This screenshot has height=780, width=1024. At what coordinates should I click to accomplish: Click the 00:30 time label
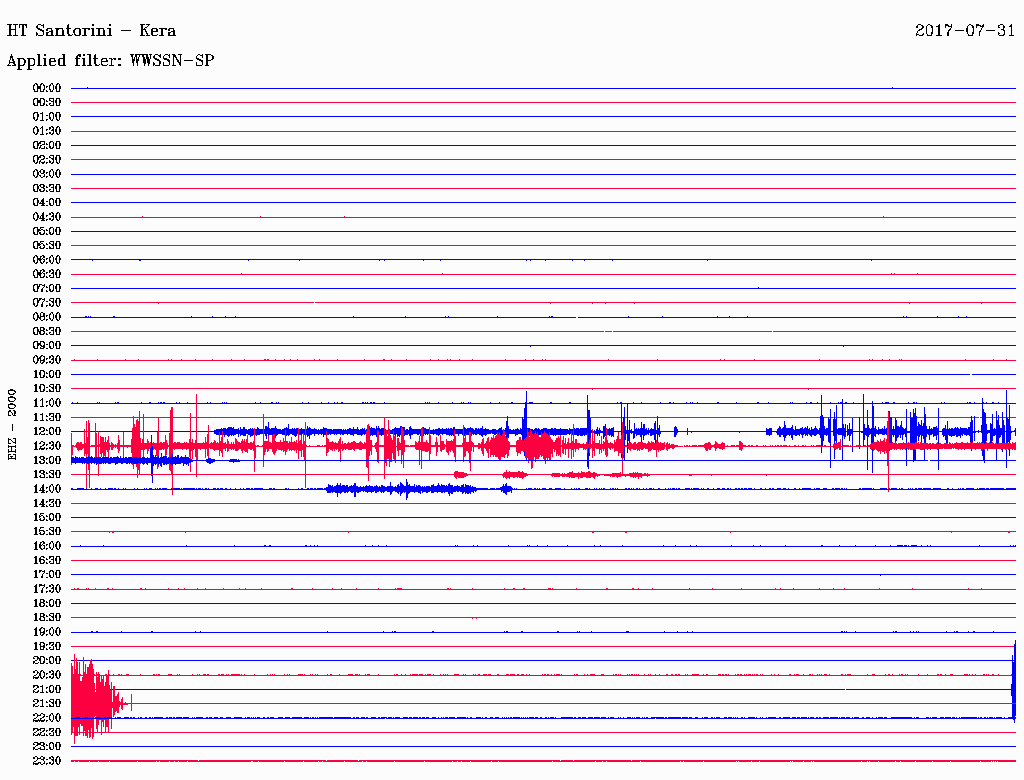(x=47, y=103)
